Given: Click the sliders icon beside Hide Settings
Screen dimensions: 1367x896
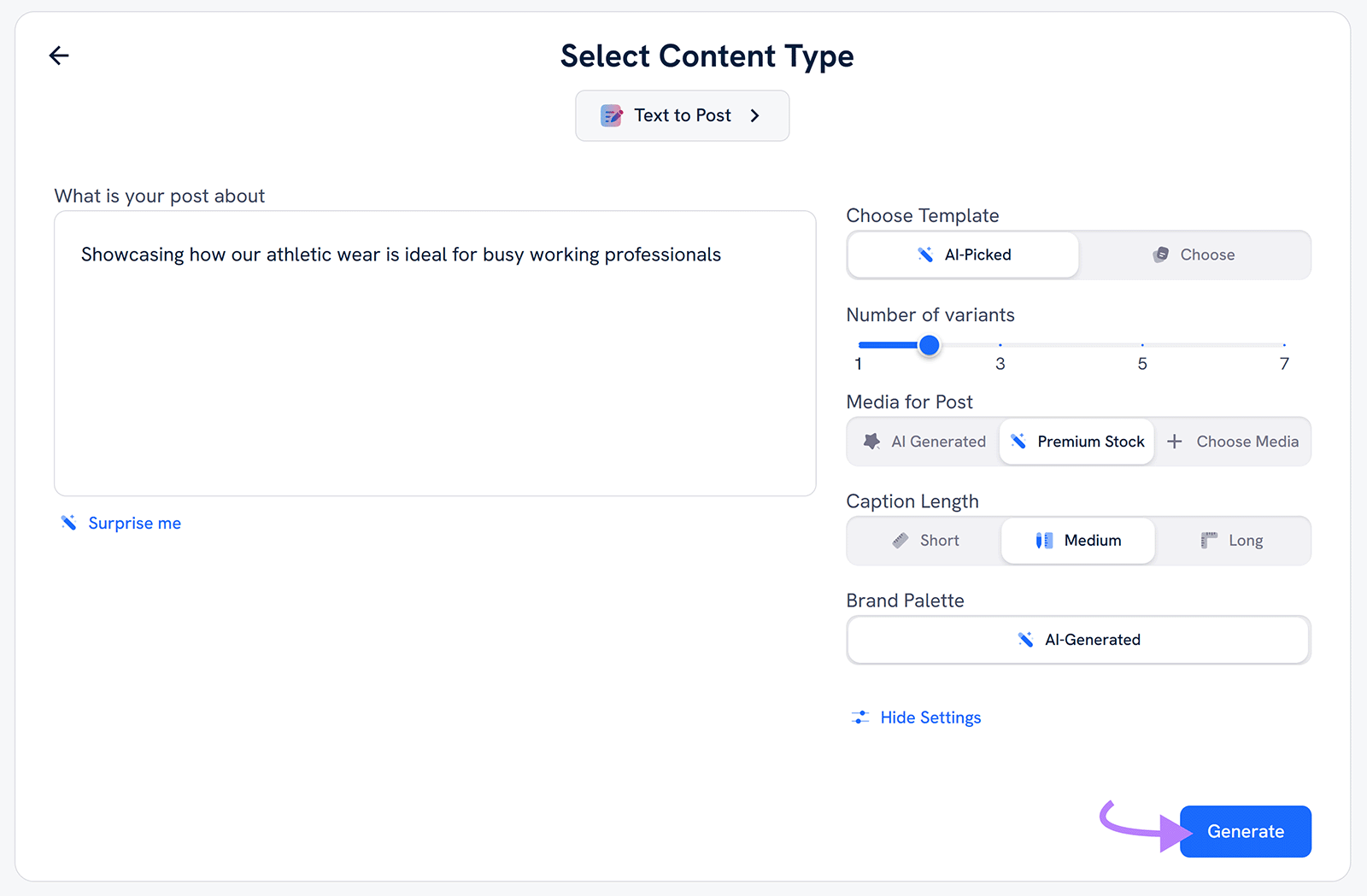Looking at the screenshot, I should point(861,717).
